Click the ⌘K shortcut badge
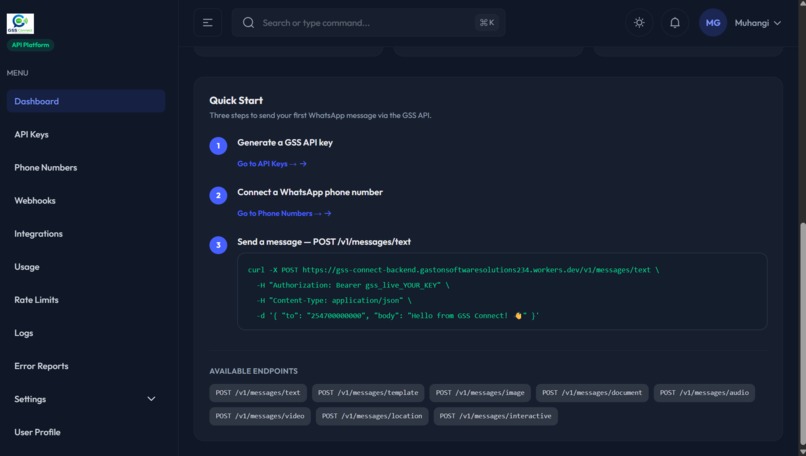Image resolution: width=806 pixels, height=456 pixels. [x=486, y=23]
